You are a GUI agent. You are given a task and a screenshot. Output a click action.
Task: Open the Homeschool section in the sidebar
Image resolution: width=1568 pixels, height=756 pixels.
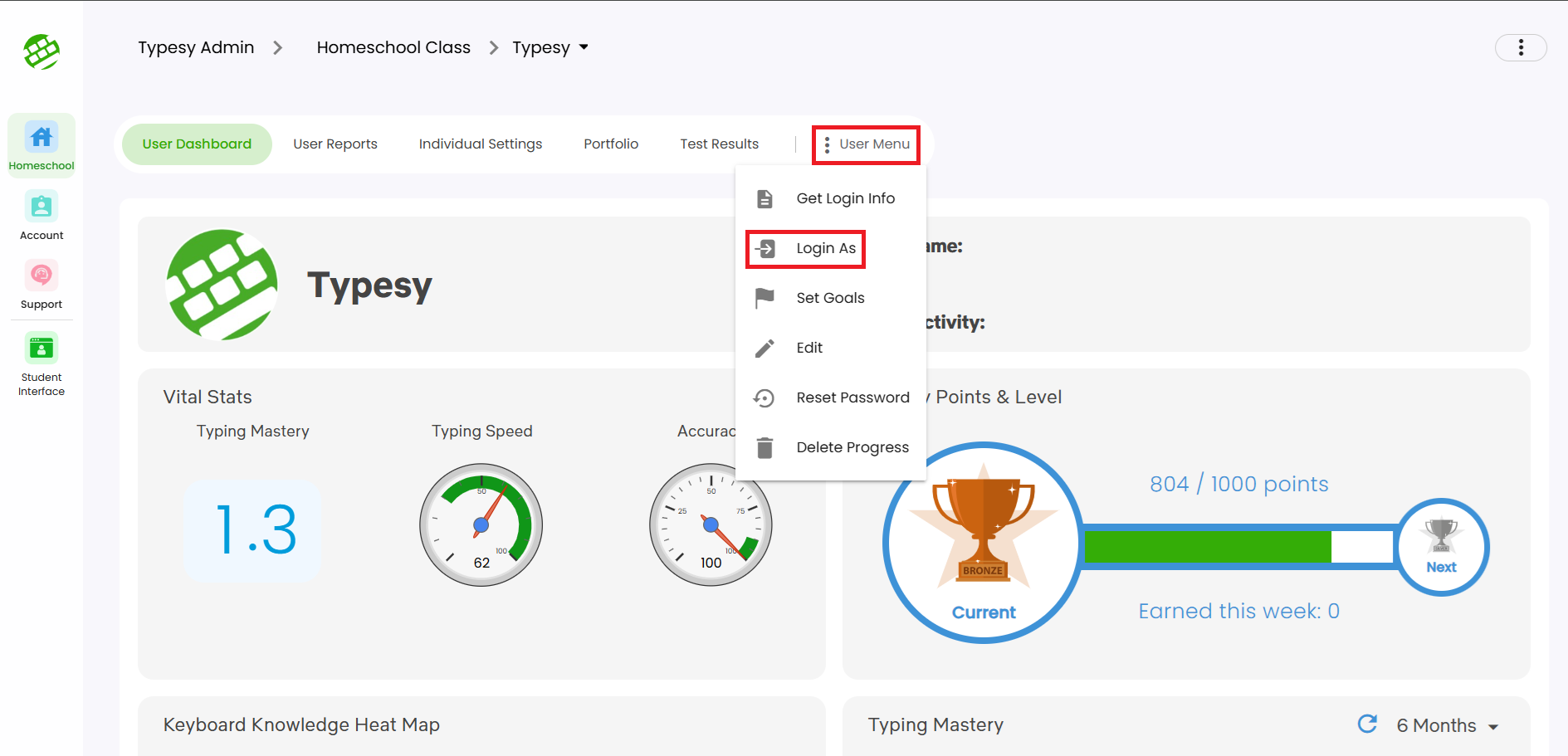coord(42,147)
